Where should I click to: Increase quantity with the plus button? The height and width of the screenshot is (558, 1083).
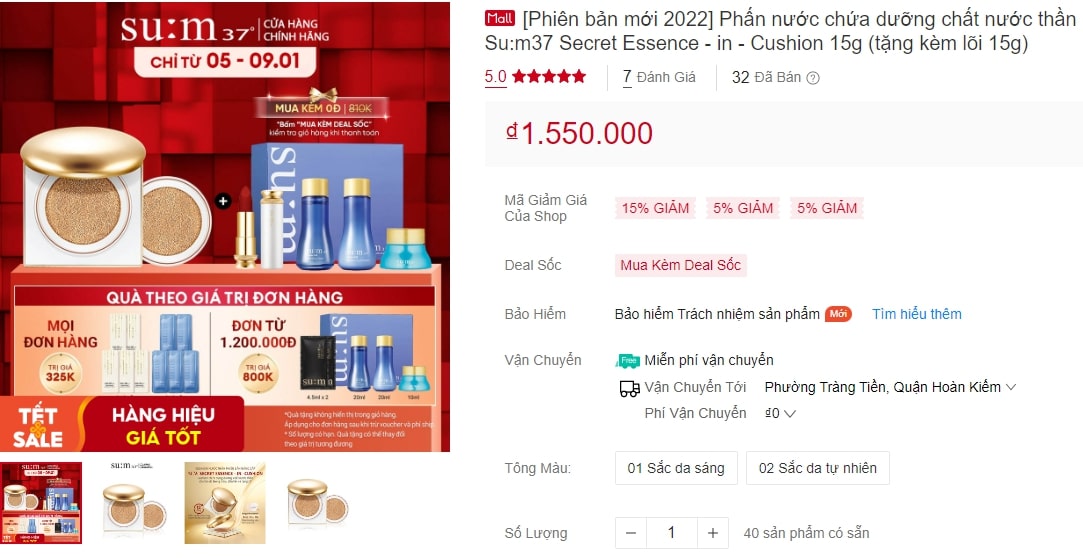[x=713, y=533]
